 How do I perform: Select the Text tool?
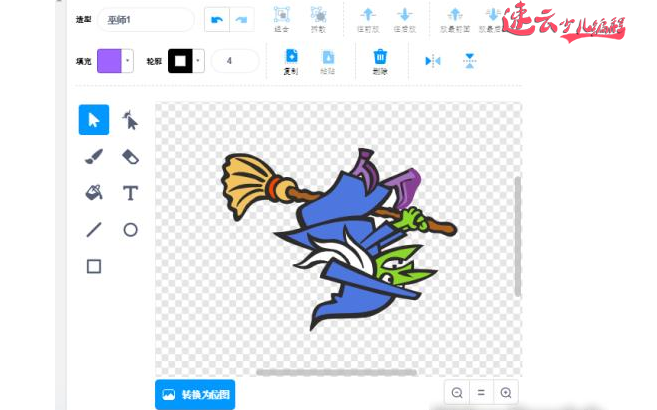(x=130, y=192)
